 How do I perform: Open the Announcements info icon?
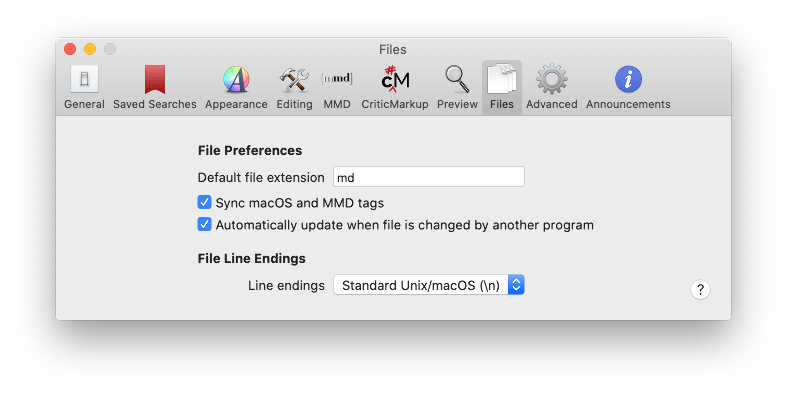coord(628,79)
